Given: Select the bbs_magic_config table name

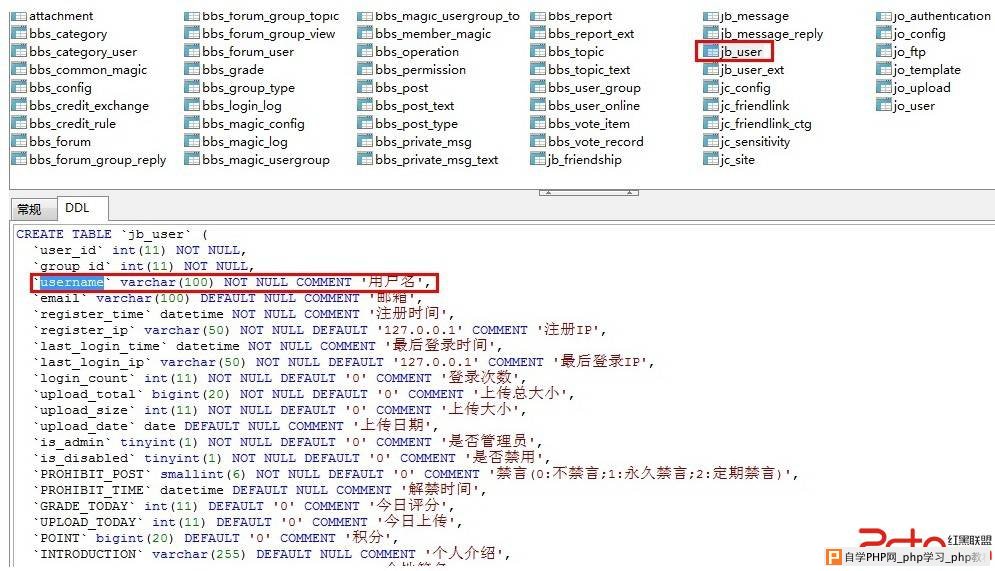Looking at the screenshot, I should pyautogui.click(x=253, y=124).
